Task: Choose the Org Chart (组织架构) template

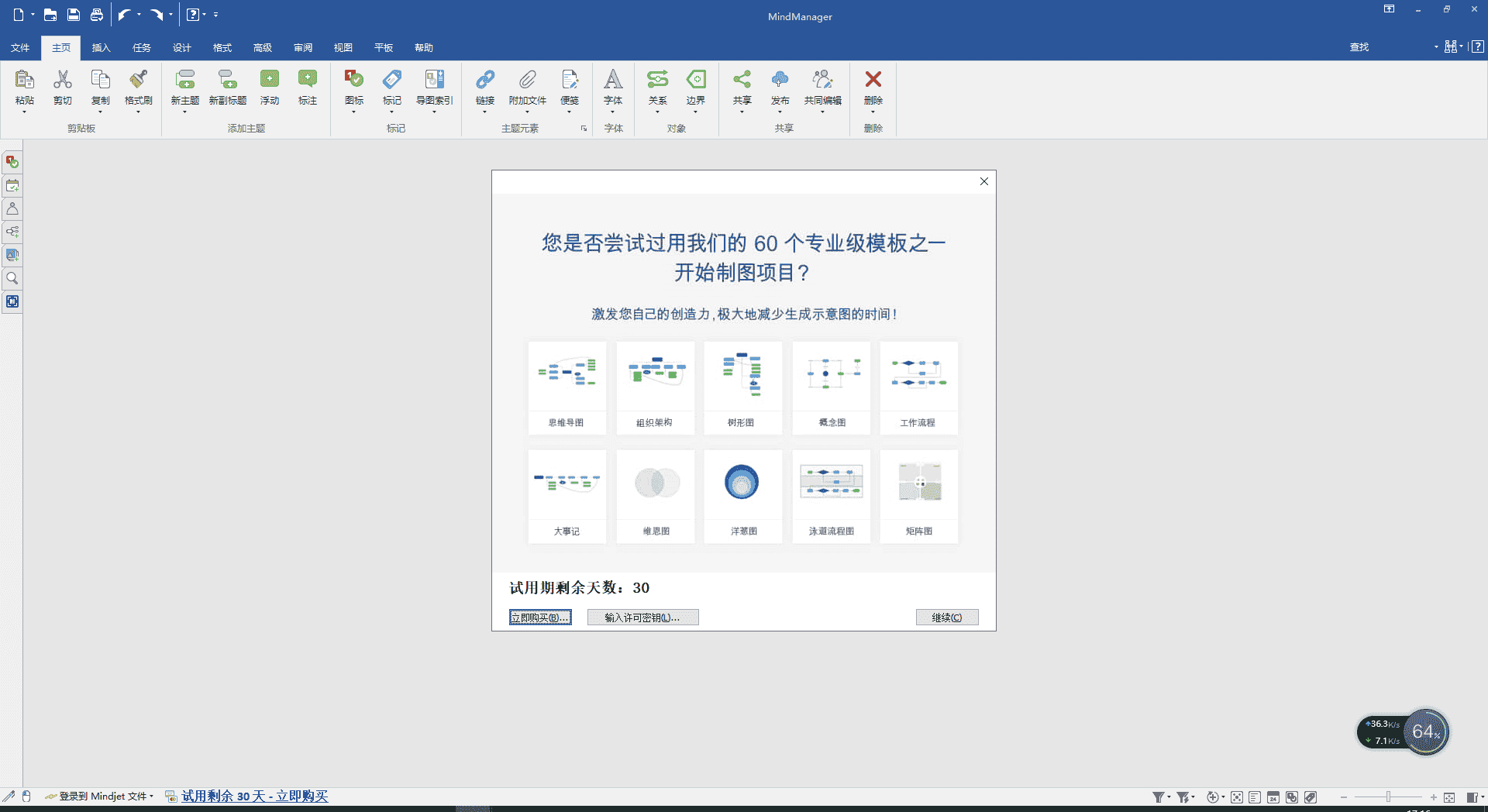Action: 655,387
